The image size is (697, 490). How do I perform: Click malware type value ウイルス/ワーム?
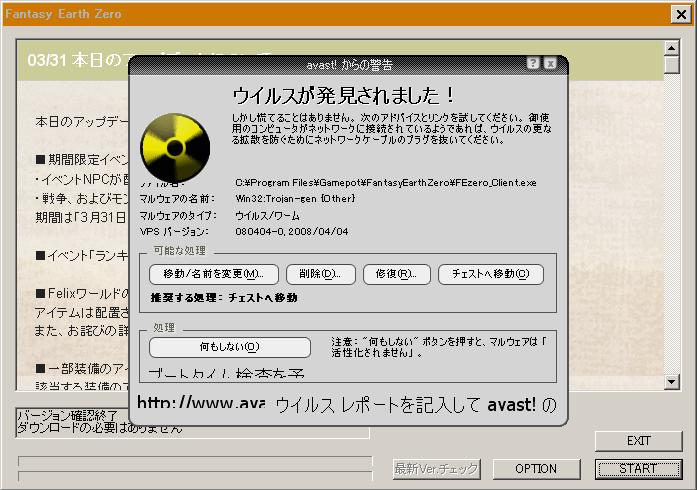267,216
